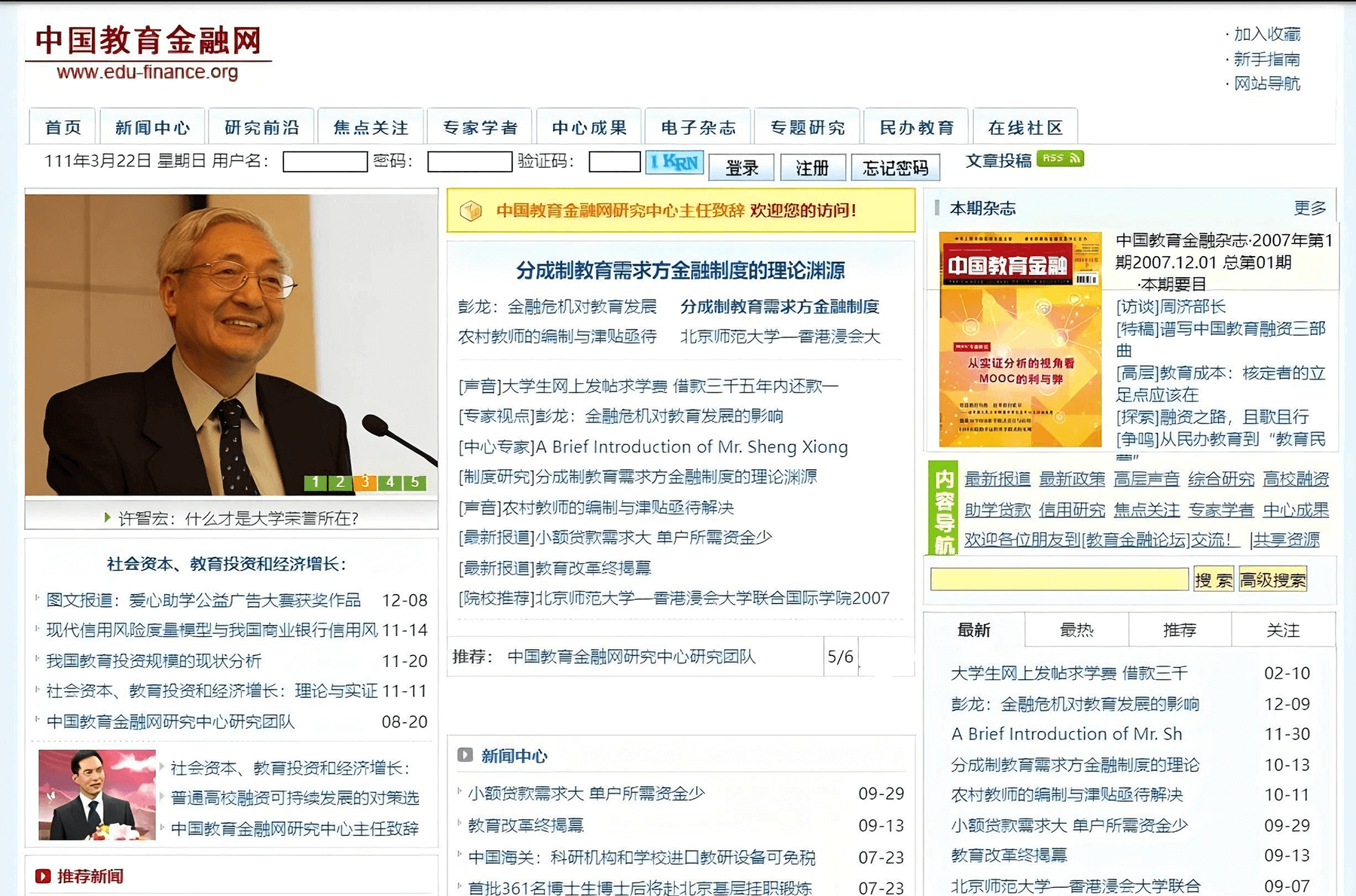Open the 在线社区 tab
The image size is (1356, 896).
coord(1025,126)
